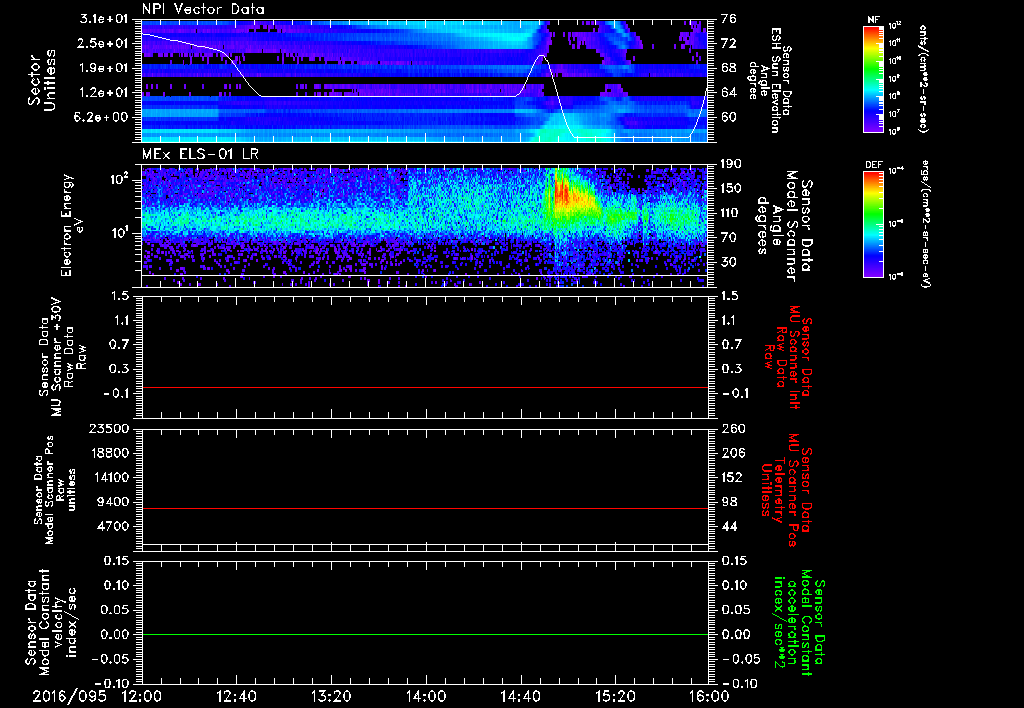The width and height of the screenshot is (1024, 708).
Task: Click the 'DEF' label above the color bar
Action: tap(873, 165)
